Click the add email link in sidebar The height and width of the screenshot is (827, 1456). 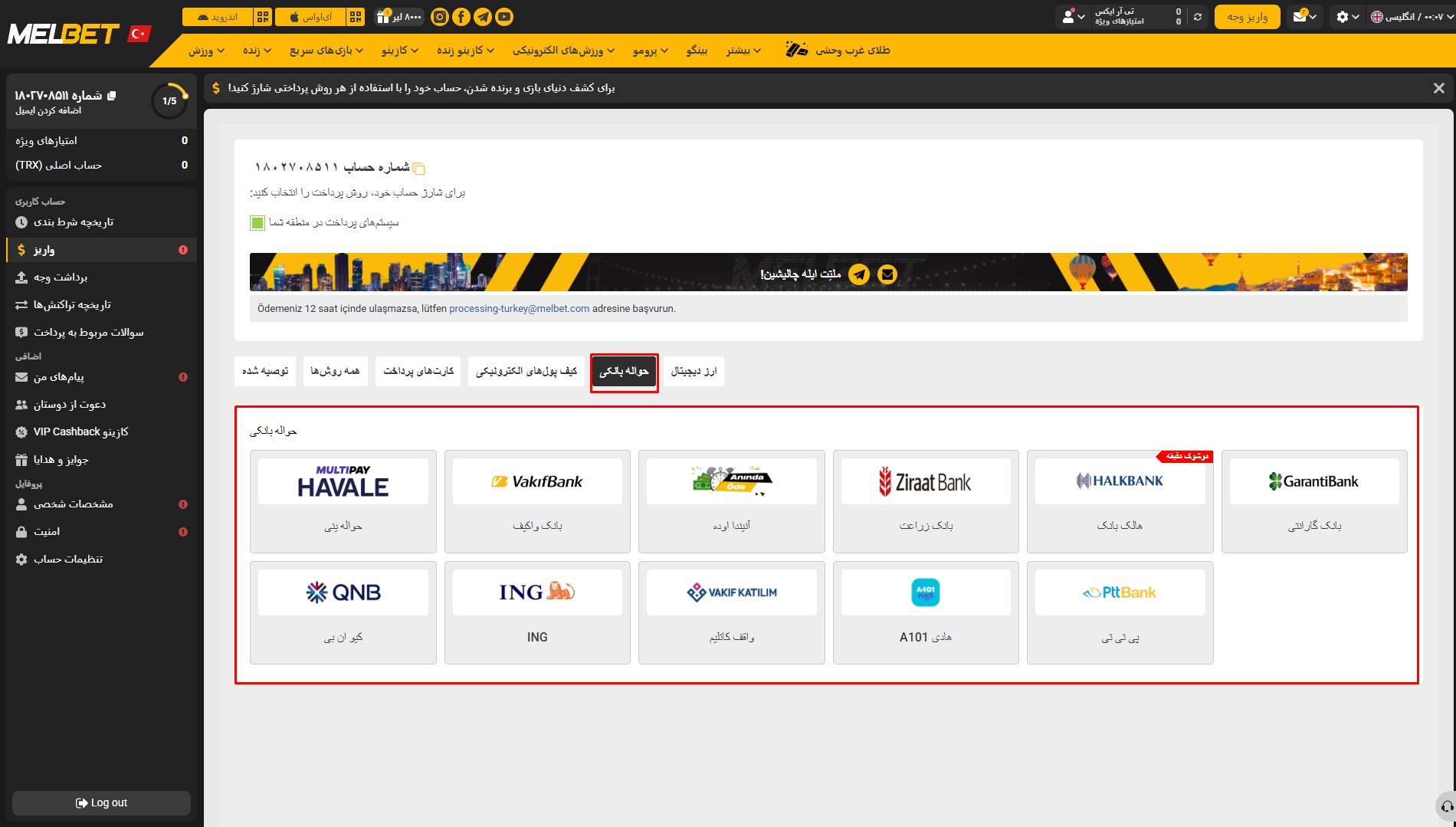tap(48, 111)
